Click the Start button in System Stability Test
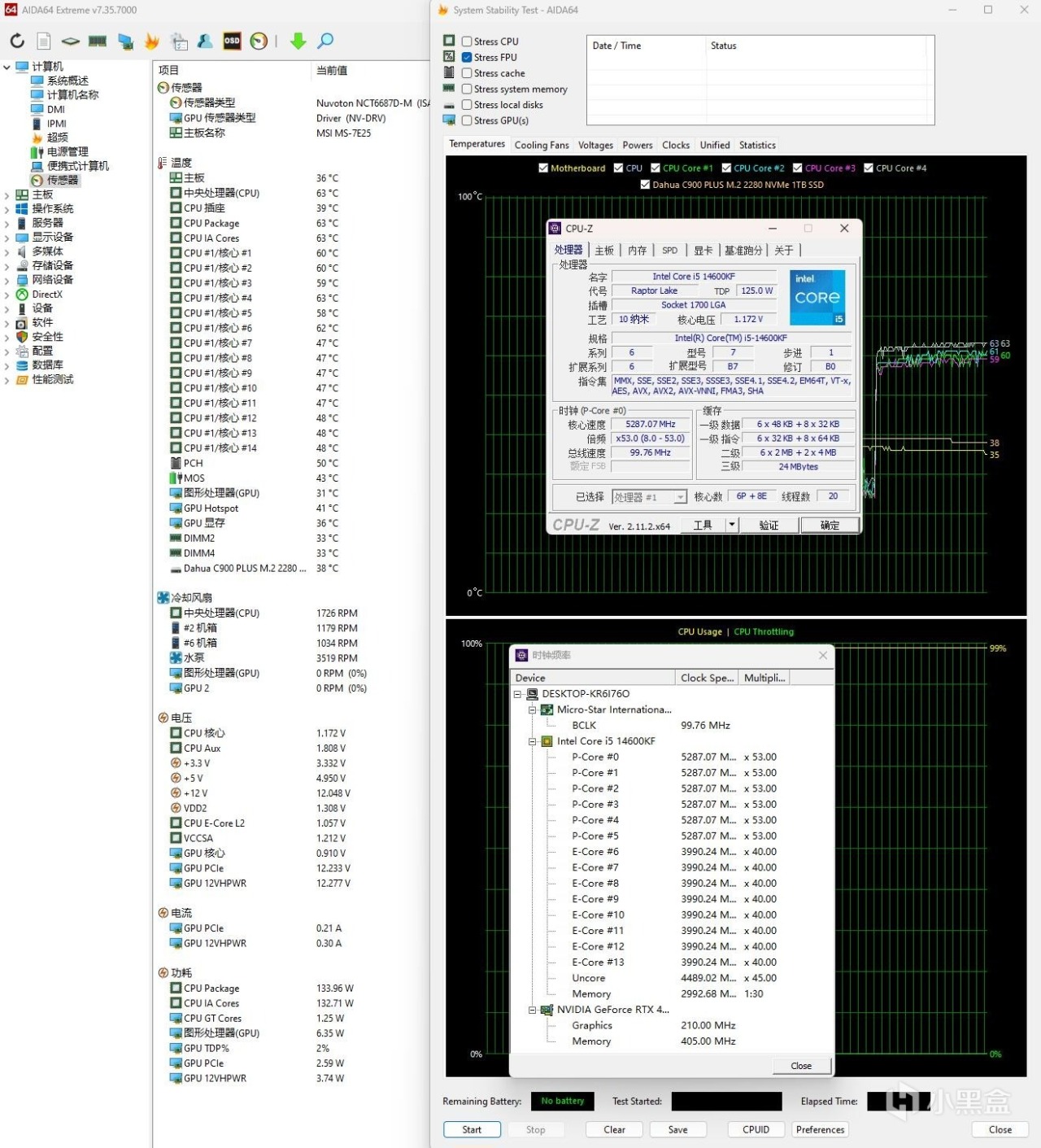This screenshot has height=1148, width=1041. tap(472, 1130)
